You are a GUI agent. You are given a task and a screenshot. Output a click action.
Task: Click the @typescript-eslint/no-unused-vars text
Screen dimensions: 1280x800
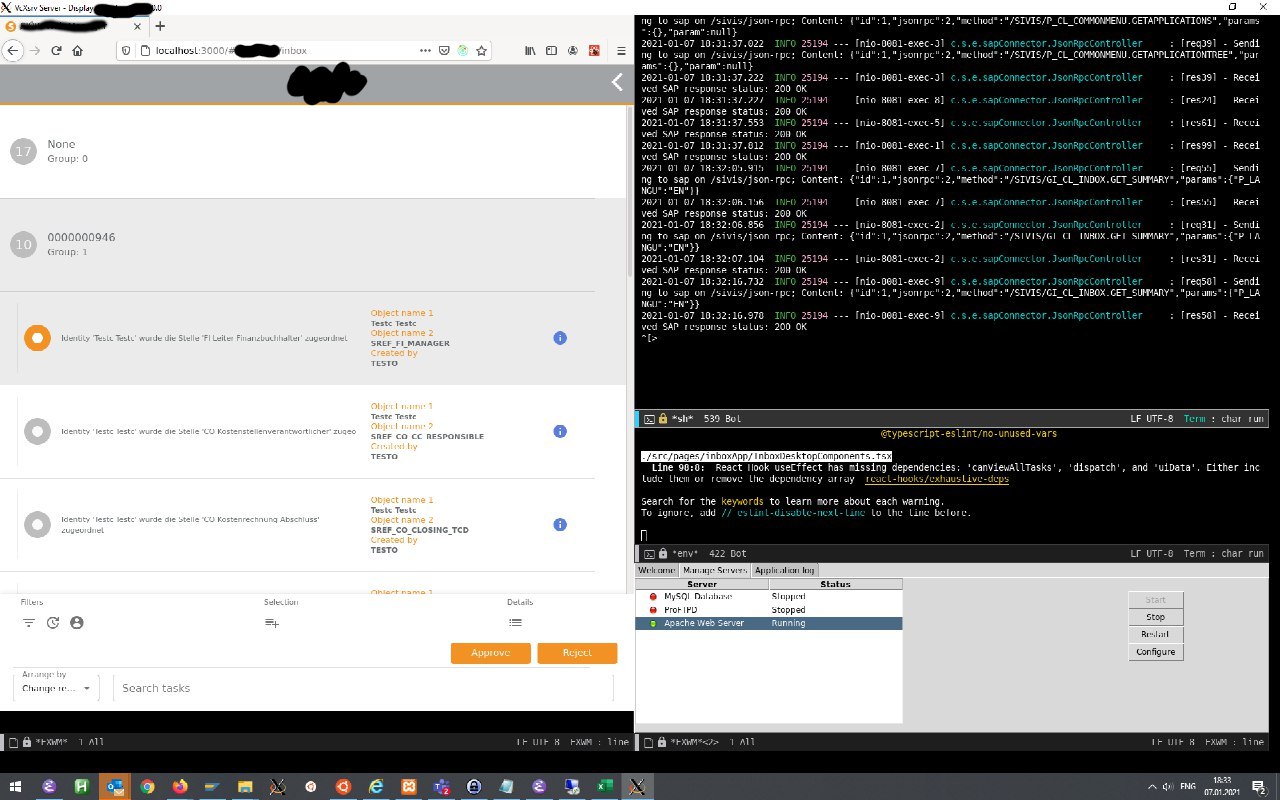(968, 434)
